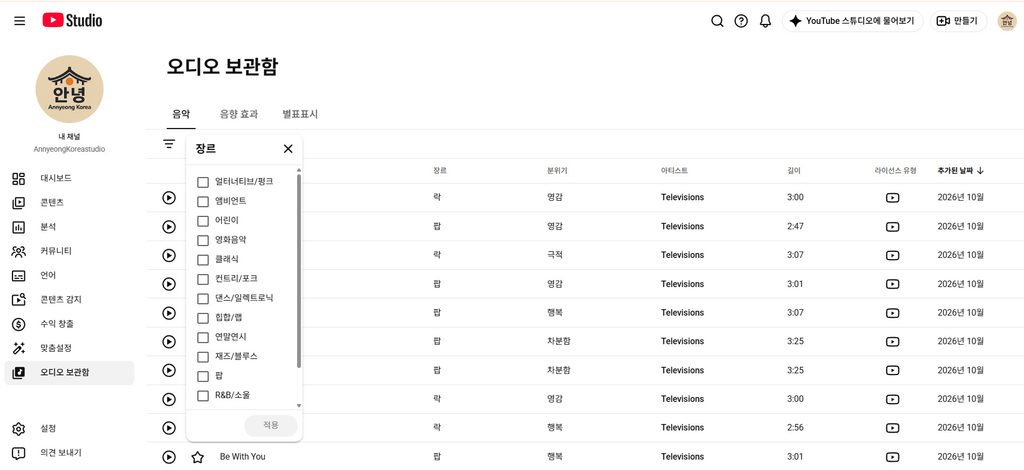Open the notifications bell
This screenshot has width=1024, height=470.
[x=765, y=21]
